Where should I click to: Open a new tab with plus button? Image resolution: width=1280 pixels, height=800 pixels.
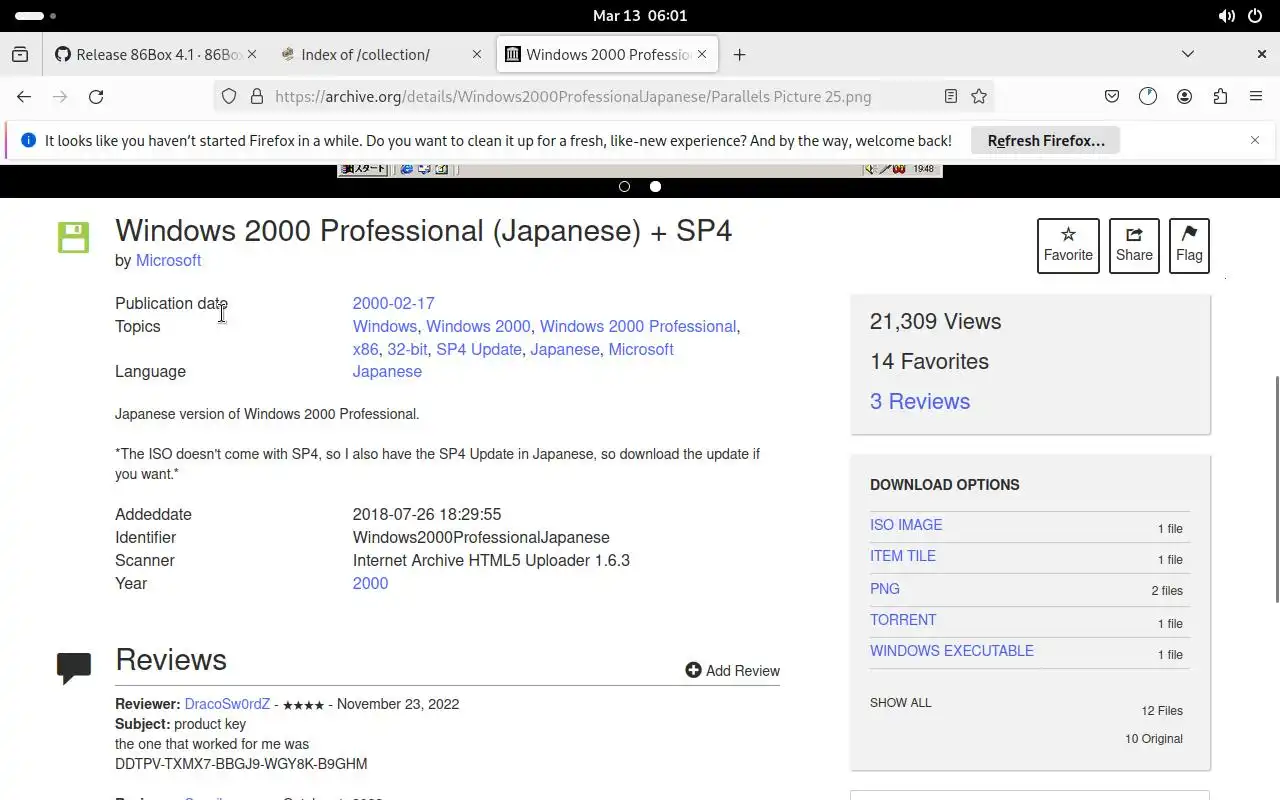[x=739, y=55]
